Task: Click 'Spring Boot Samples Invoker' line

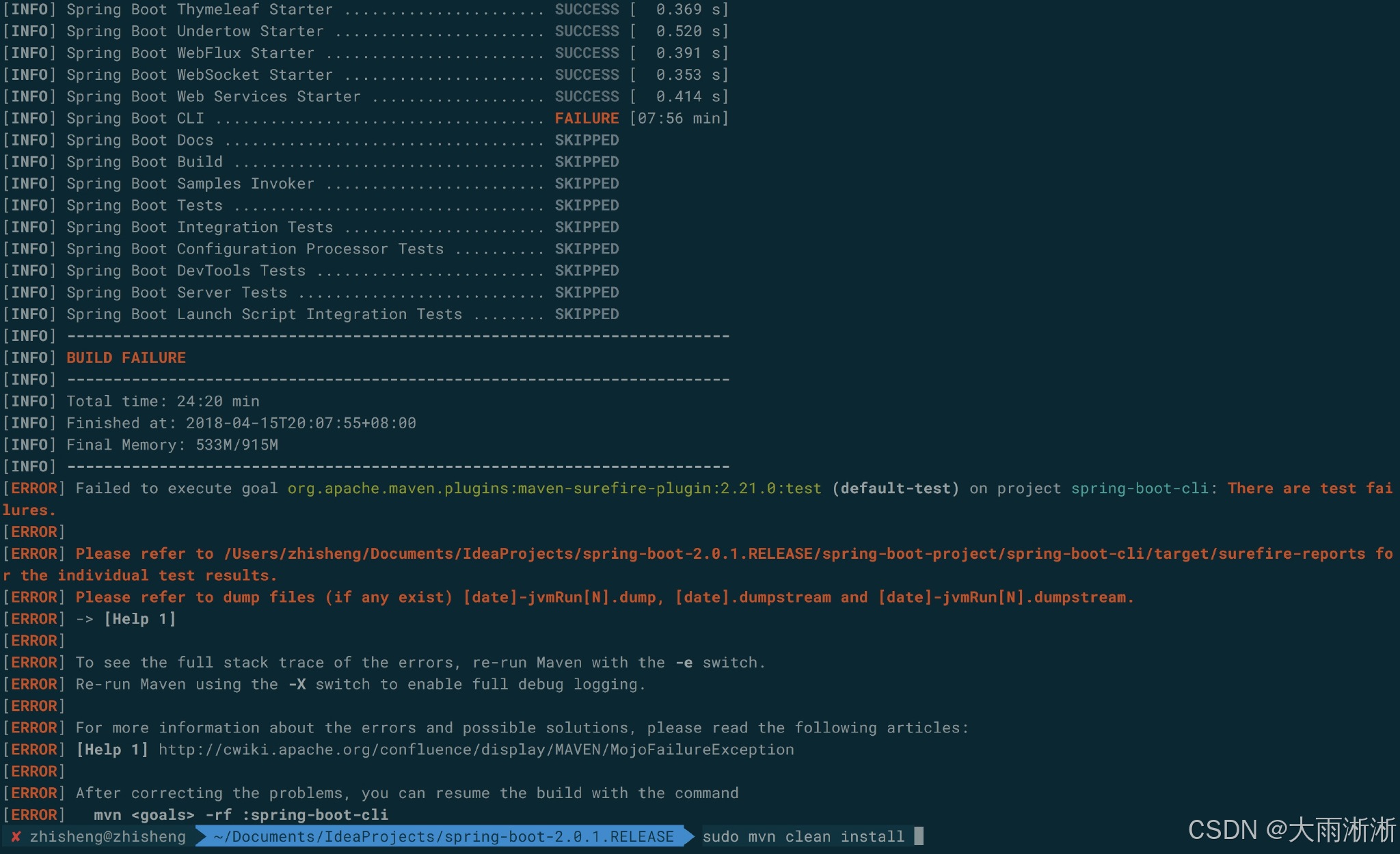Action: (311, 184)
